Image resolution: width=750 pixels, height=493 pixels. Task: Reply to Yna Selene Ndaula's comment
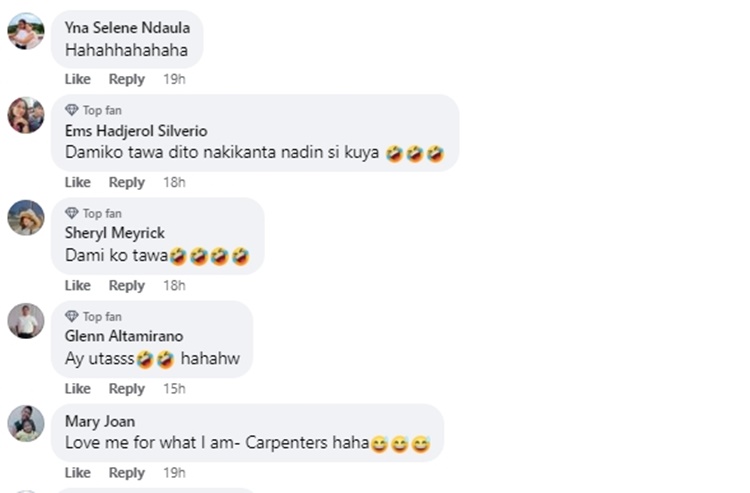[x=127, y=79]
